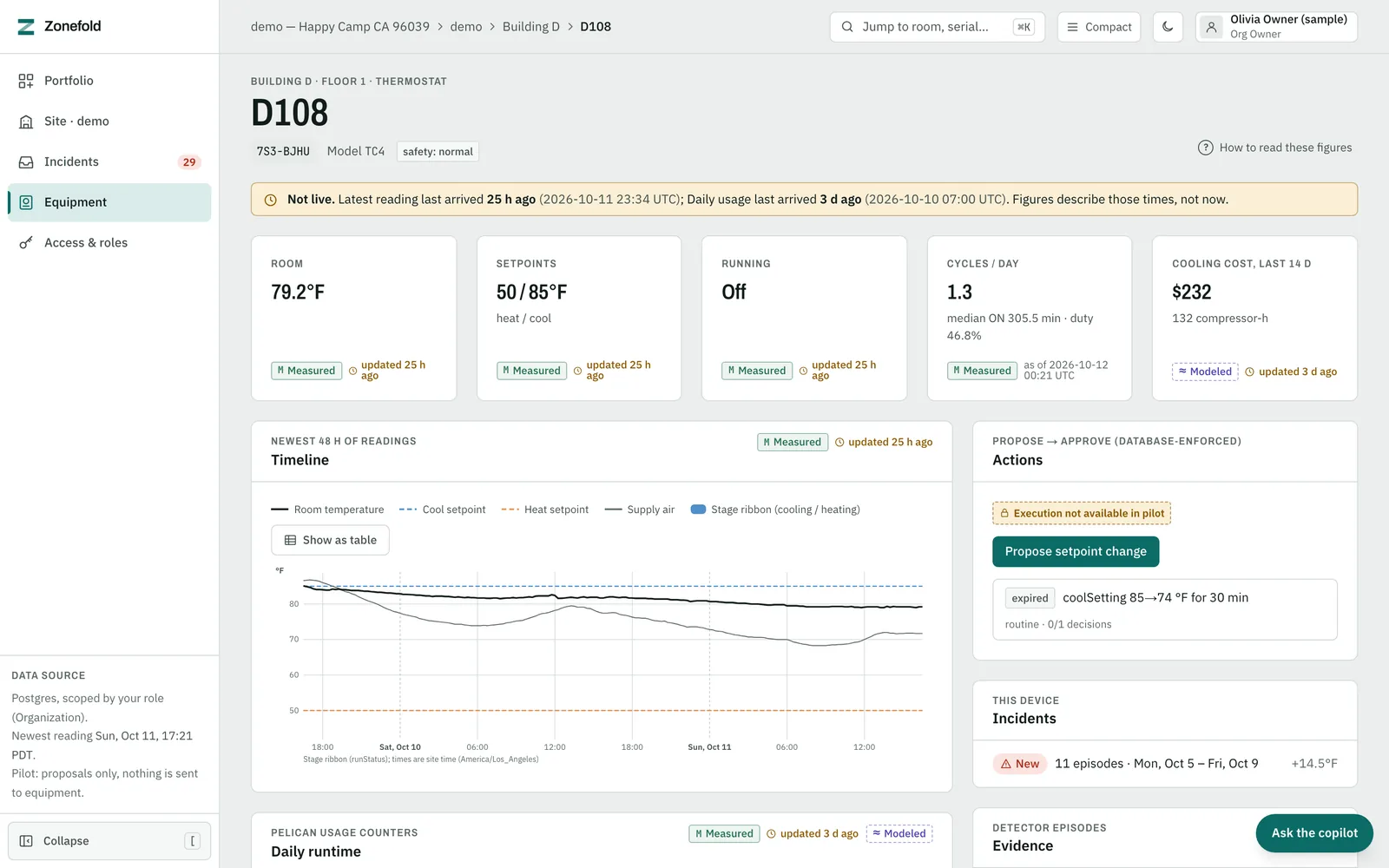Show the timeline as table

(x=330, y=540)
